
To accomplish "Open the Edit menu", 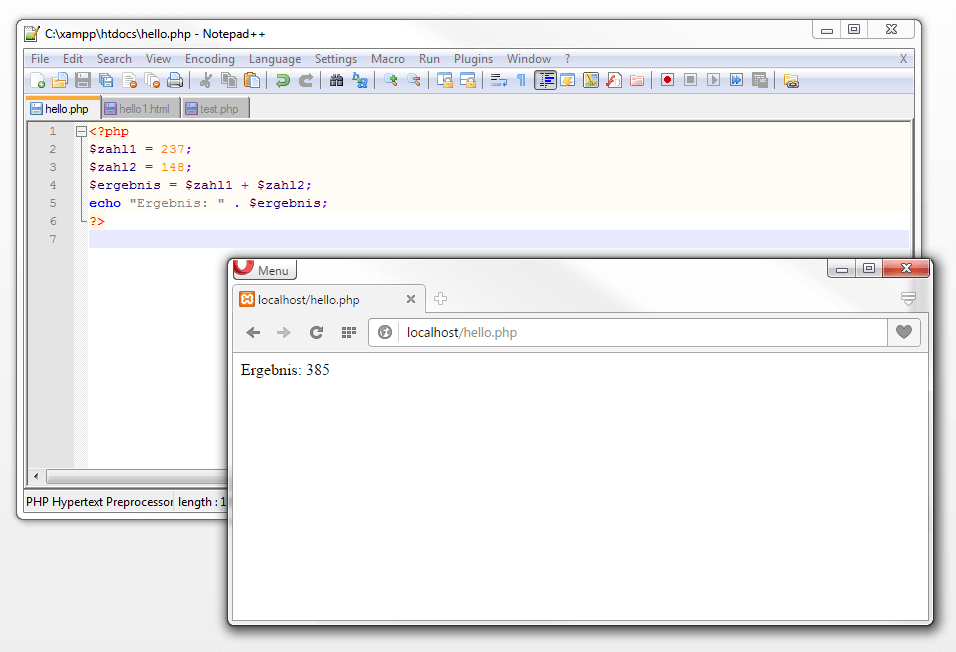I will [73, 59].
